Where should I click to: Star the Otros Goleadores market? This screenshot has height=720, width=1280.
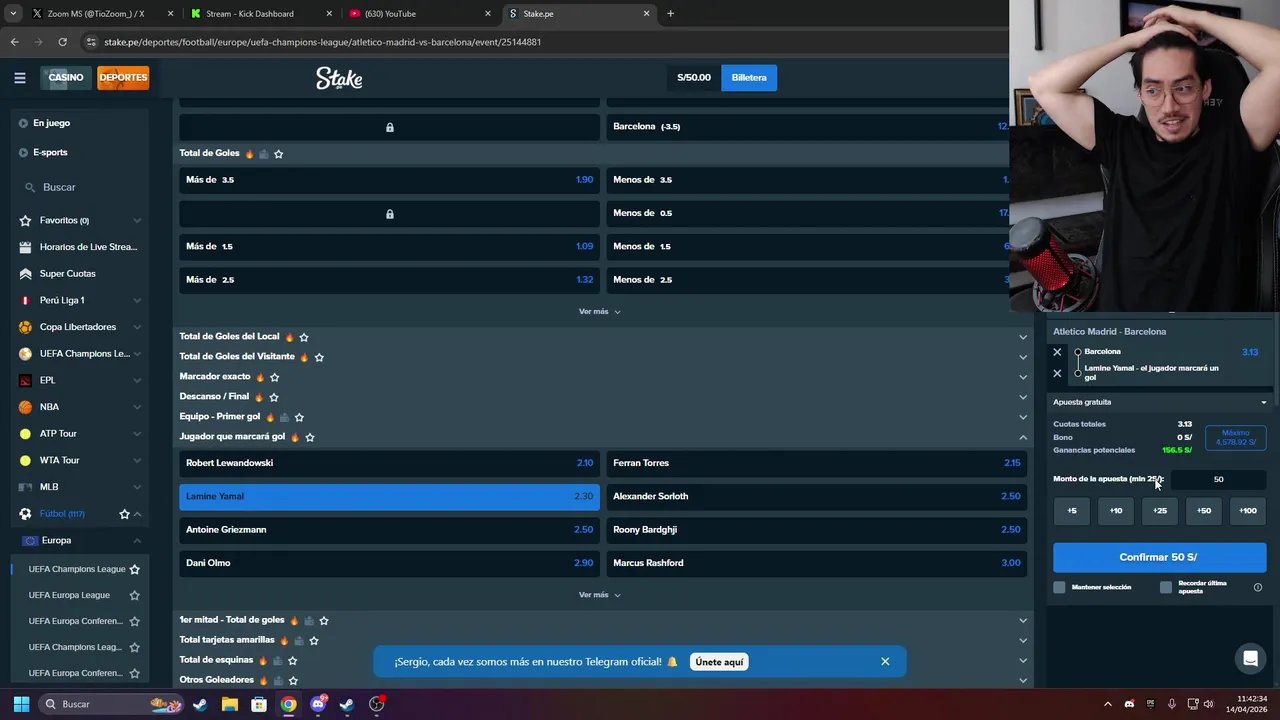(x=293, y=680)
